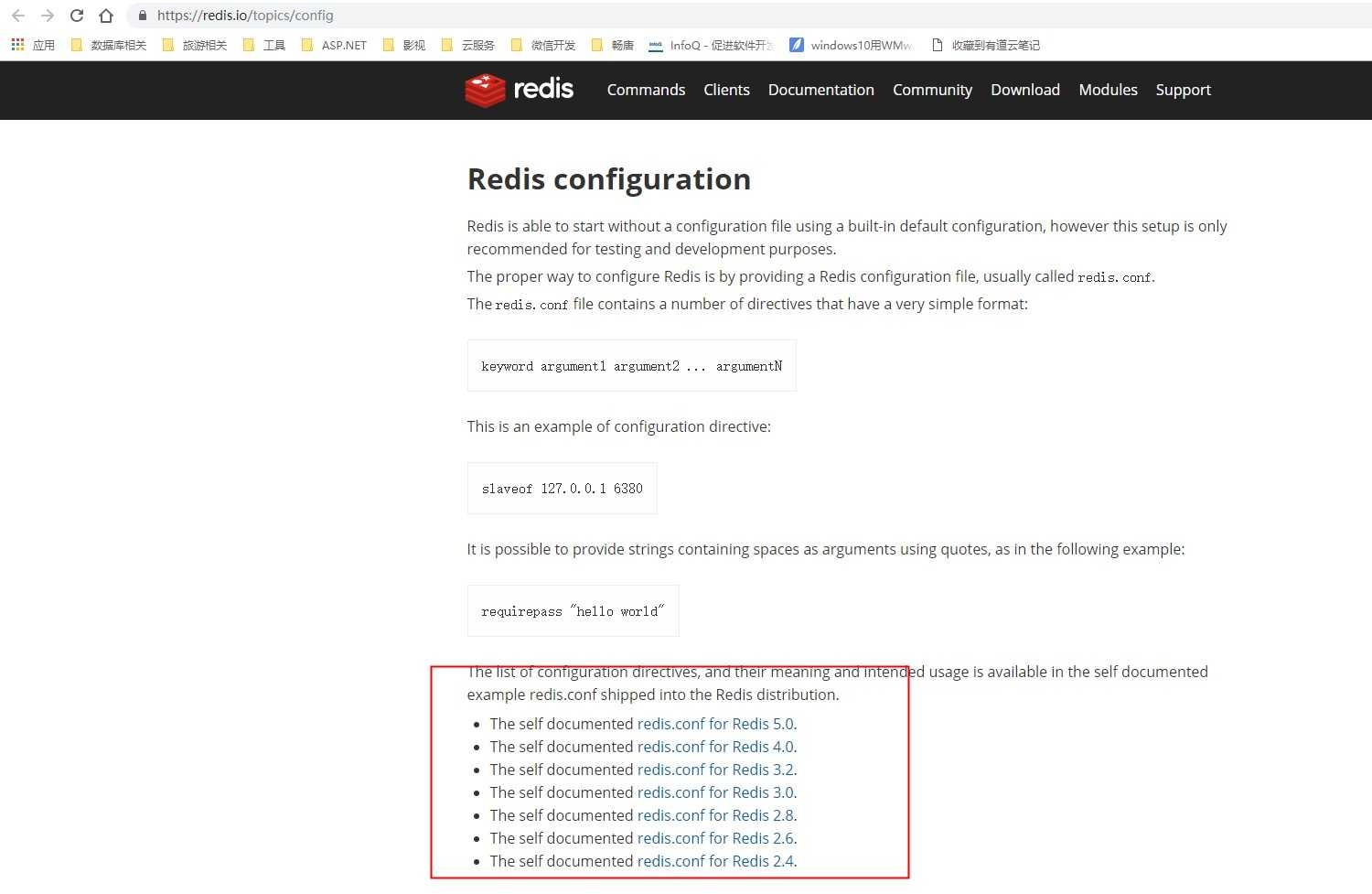Click the 'slaveof 127.0.0.1 6380' code
The height and width of the screenshot is (894, 1372).
[563, 489]
